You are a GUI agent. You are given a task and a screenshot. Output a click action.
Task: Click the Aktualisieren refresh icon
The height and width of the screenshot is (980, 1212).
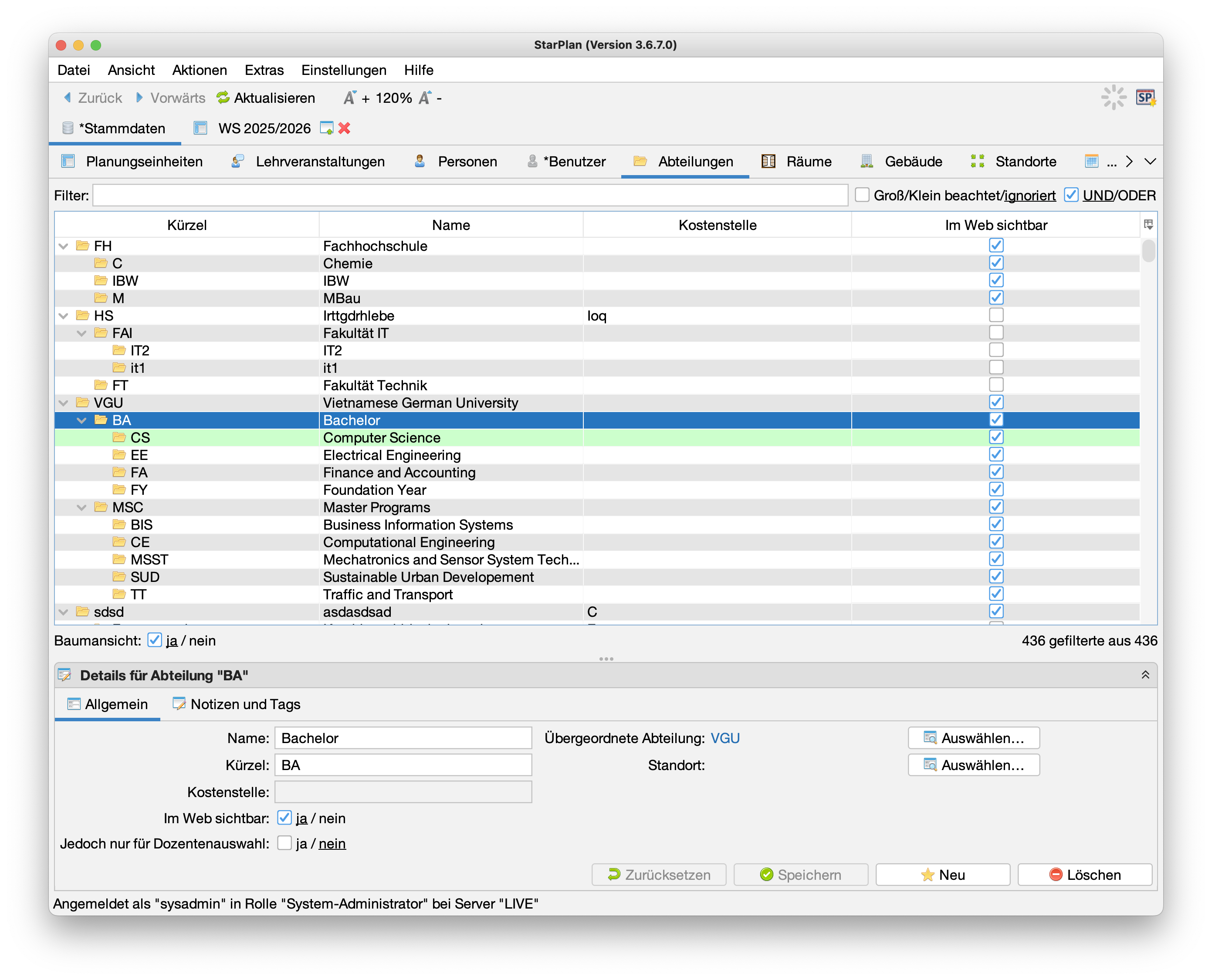223,98
